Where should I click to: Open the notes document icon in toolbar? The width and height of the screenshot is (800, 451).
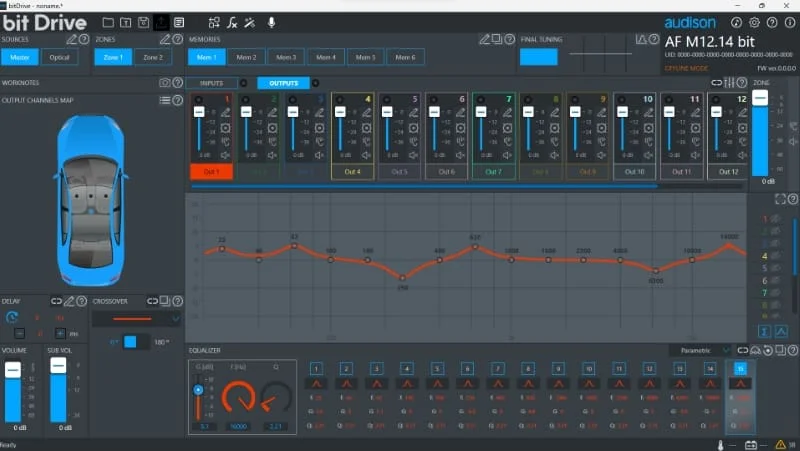(x=179, y=22)
